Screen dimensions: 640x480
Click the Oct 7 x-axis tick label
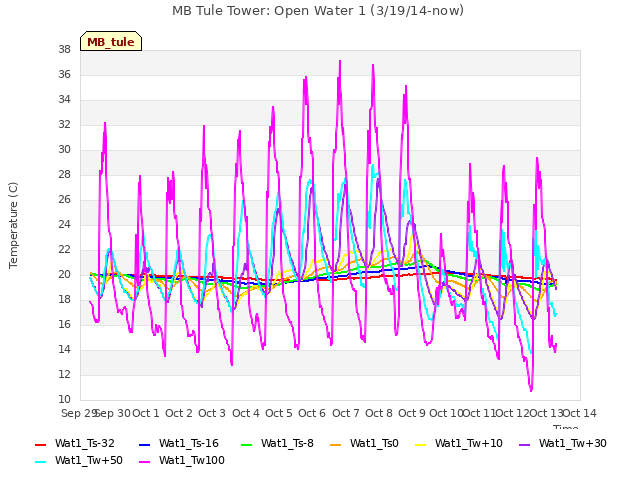tap(346, 413)
